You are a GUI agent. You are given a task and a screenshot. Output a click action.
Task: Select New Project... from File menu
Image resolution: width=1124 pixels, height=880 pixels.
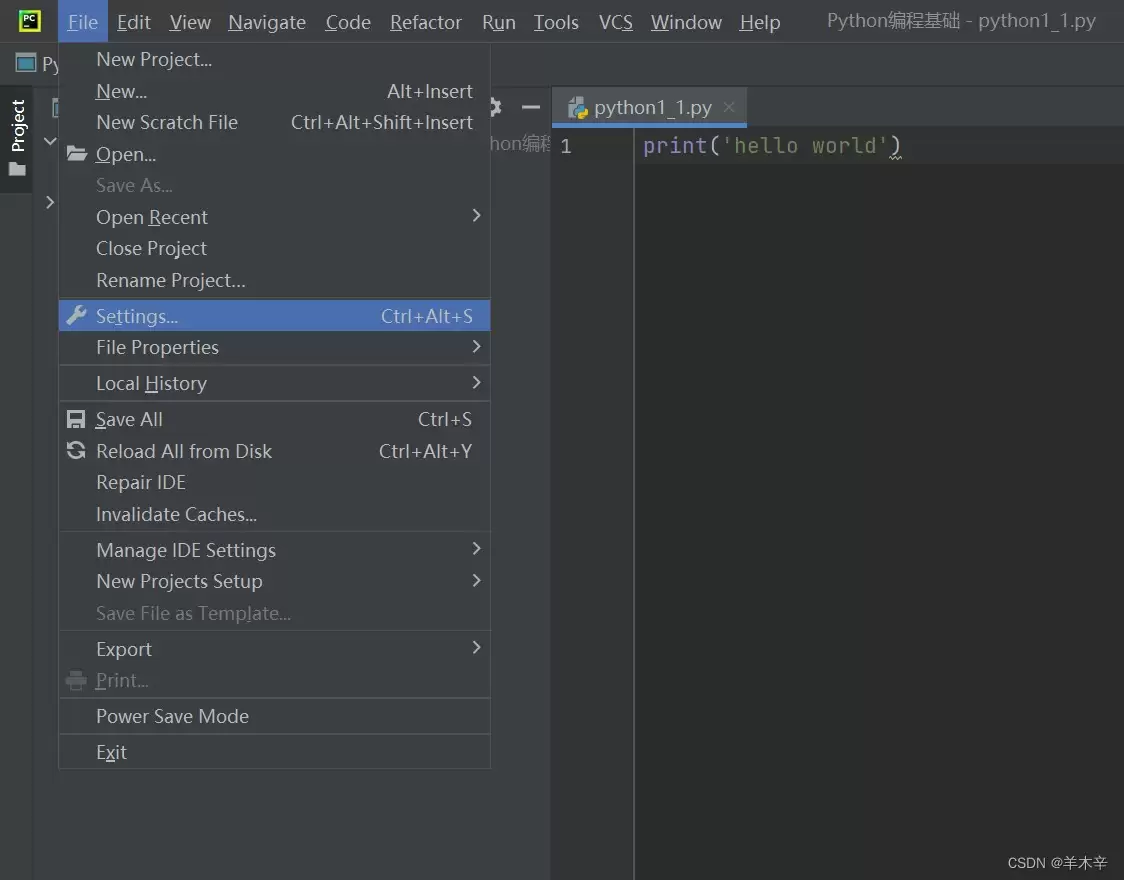coord(275,59)
